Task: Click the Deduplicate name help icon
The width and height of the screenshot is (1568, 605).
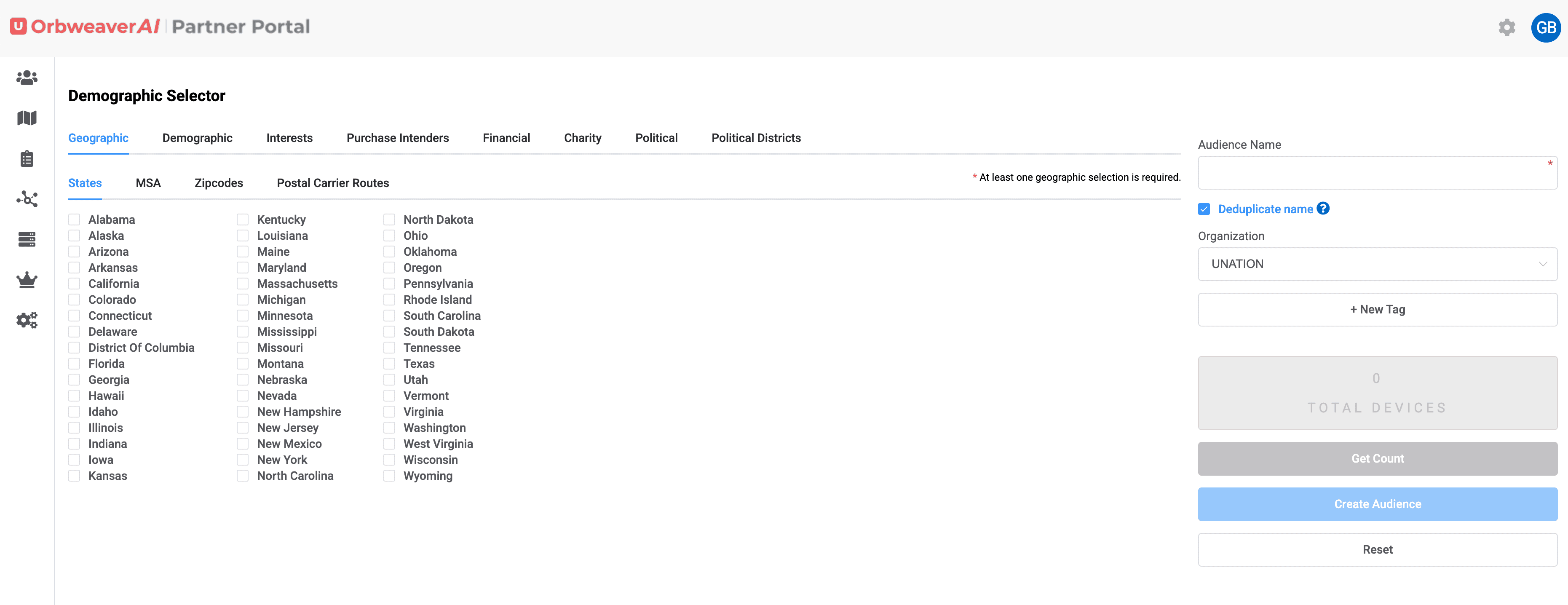Action: coord(1323,209)
